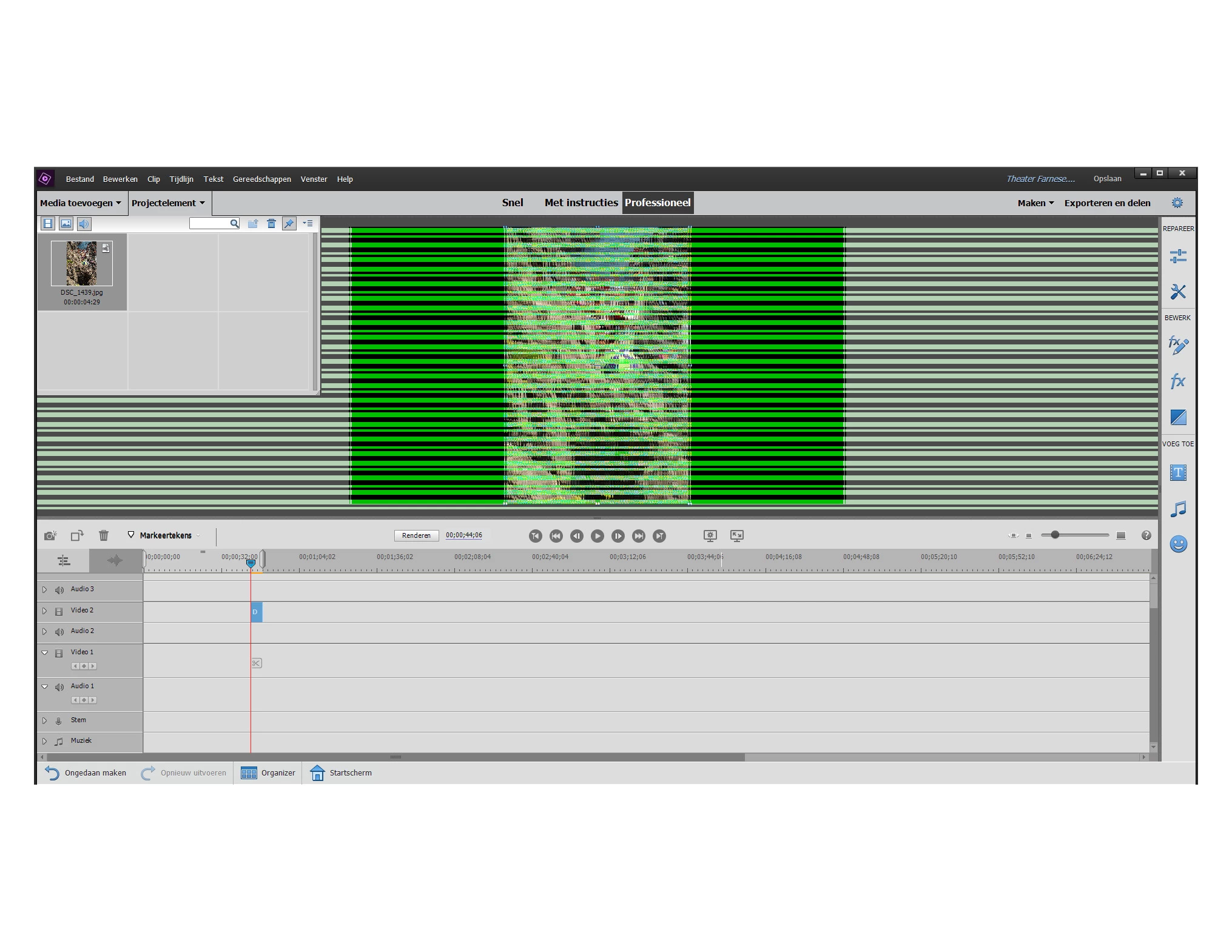
Task: Open the Music note panel
Action: pyautogui.click(x=1177, y=509)
